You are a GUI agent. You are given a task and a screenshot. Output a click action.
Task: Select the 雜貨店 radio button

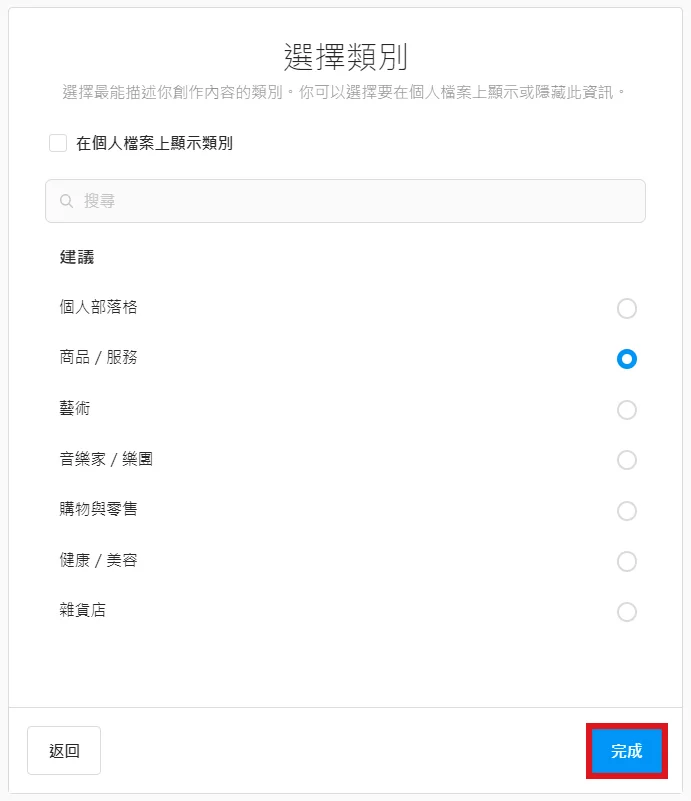tap(627, 612)
